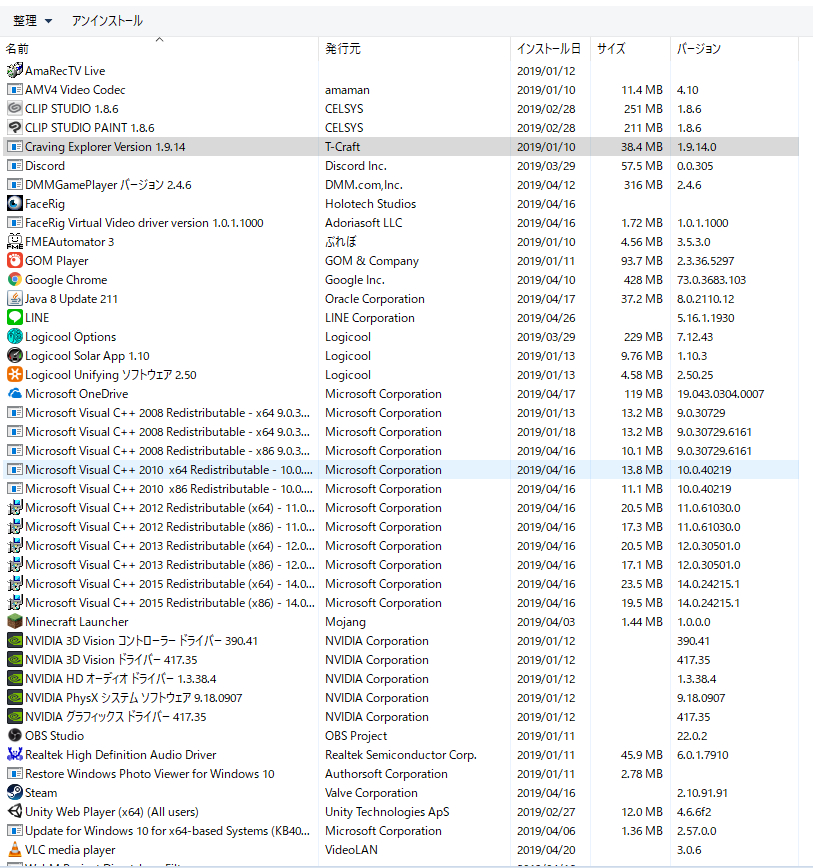Click the GOM Player icon
The image size is (813, 868).
14,260
